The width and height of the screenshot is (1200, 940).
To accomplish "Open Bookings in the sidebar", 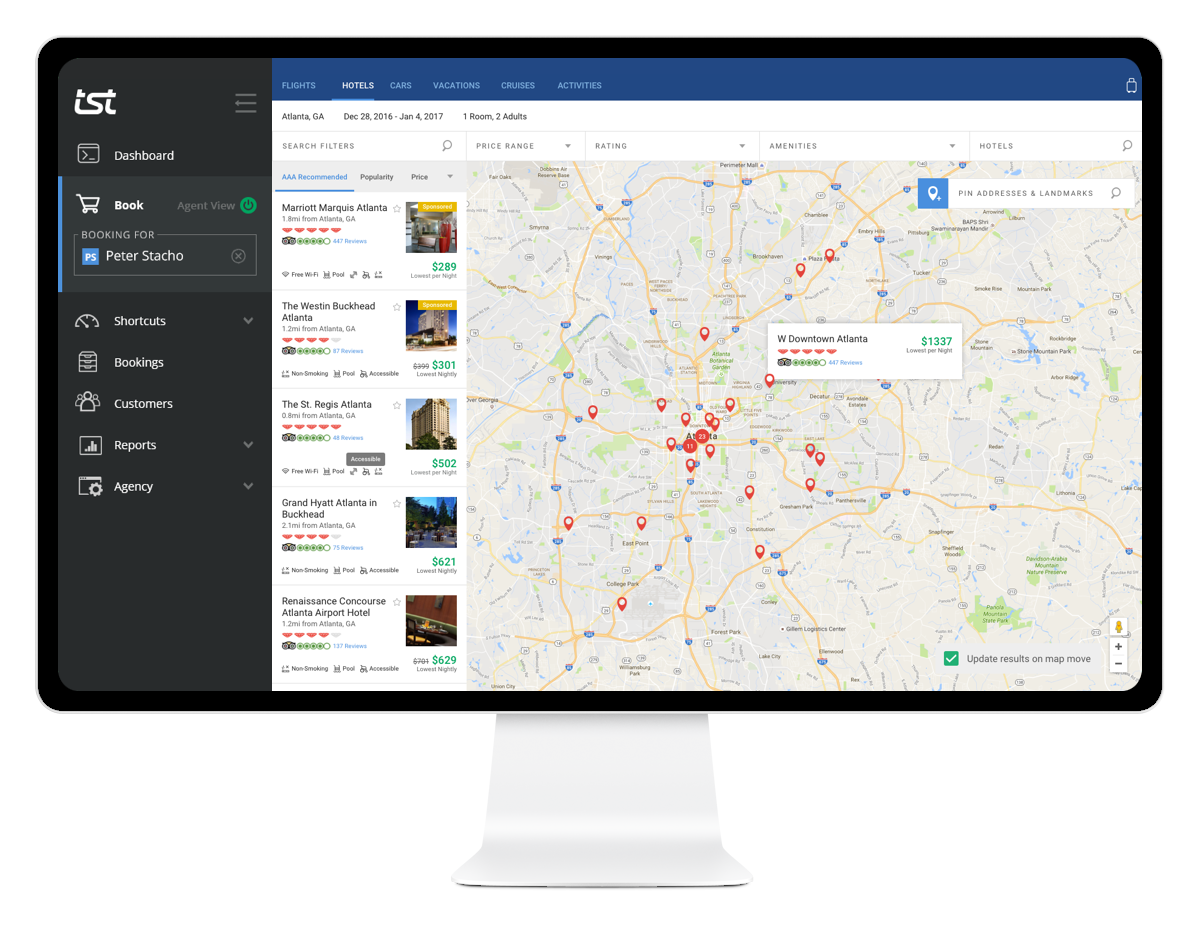I will (139, 362).
